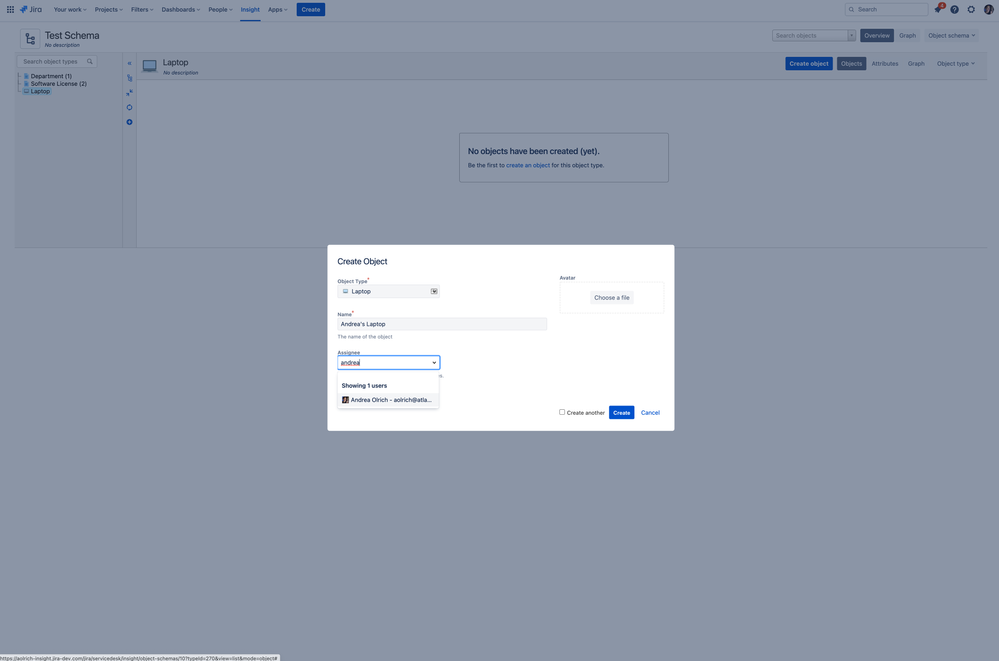Click Create in the dialog
Image resolution: width=999 pixels, height=661 pixels.
tap(621, 412)
